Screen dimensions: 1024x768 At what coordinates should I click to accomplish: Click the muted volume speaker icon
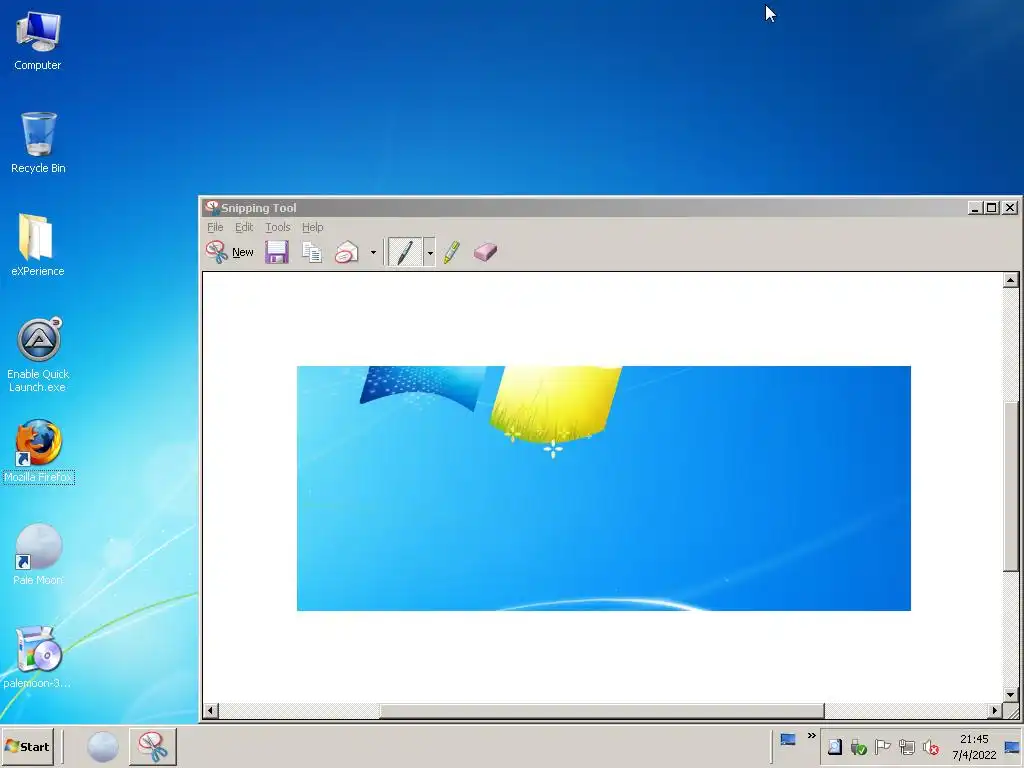point(931,746)
